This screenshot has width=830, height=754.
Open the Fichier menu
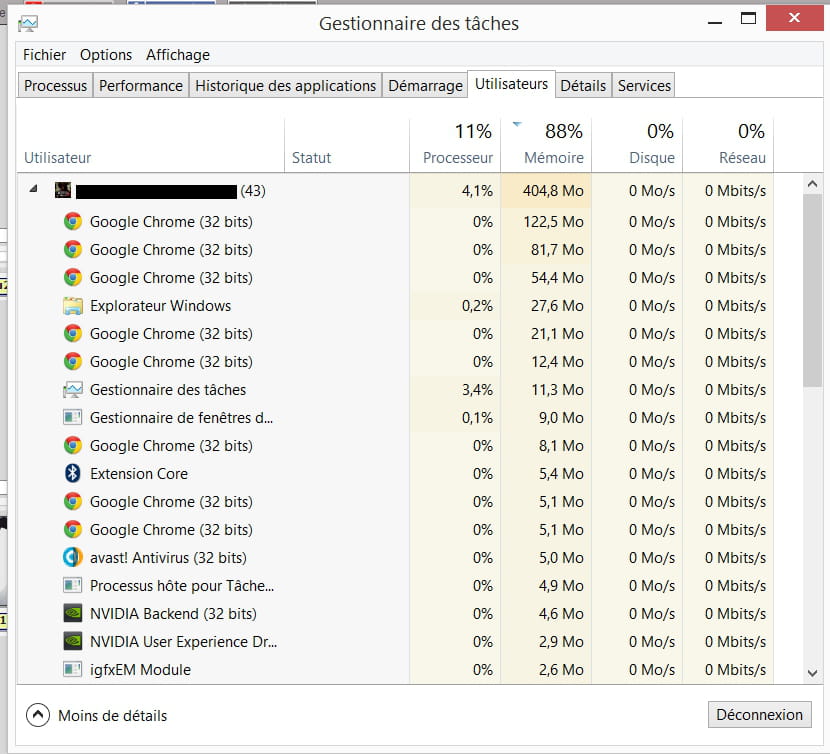(44, 55)
